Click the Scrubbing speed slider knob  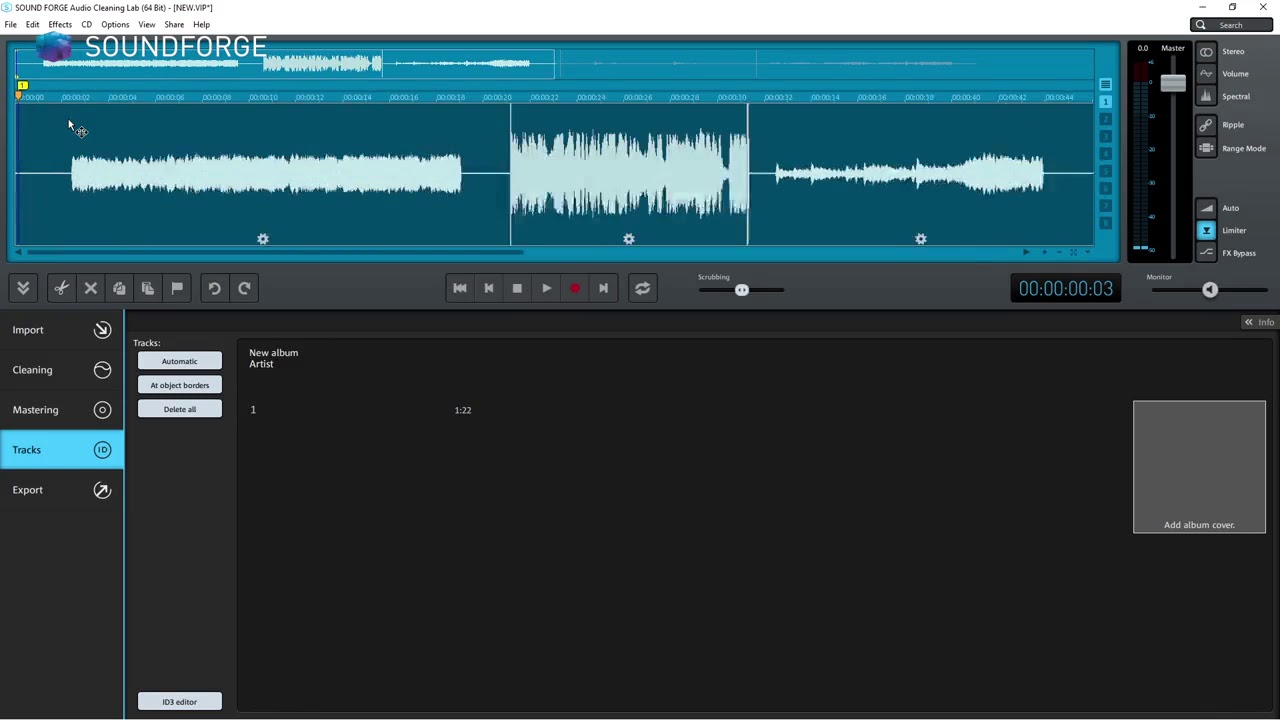(x=741, y=290)
